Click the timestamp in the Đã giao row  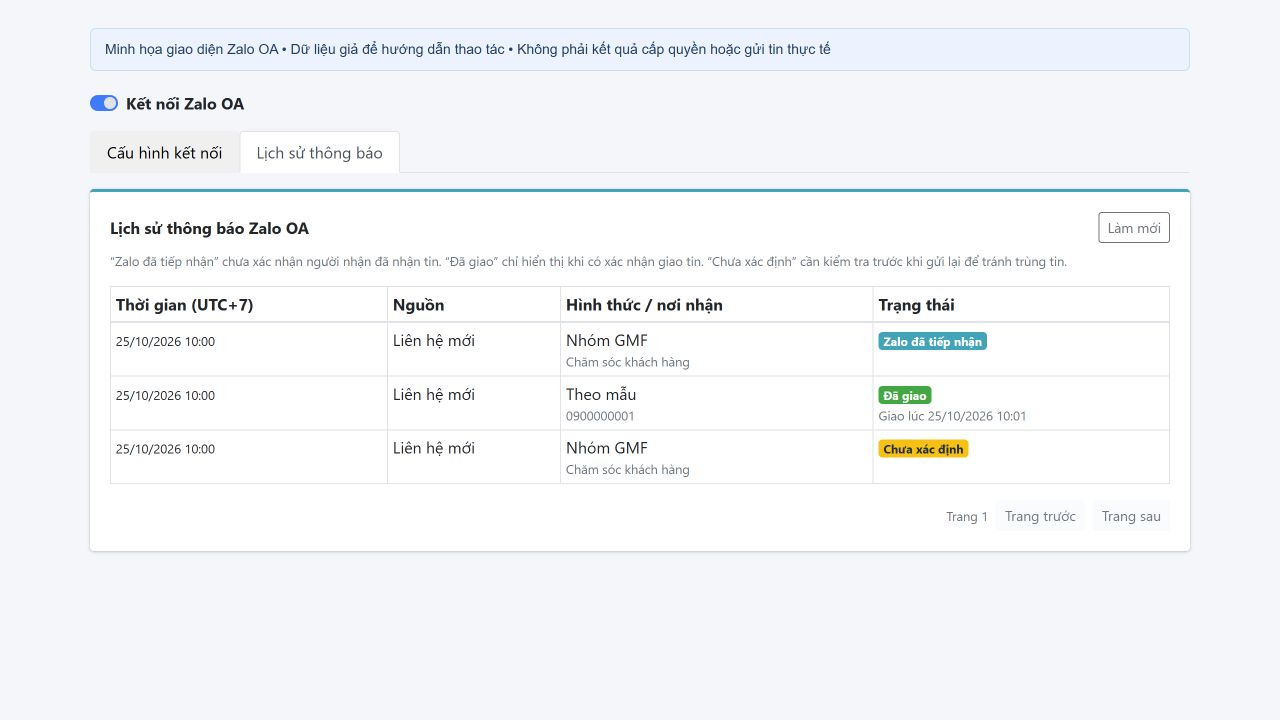tap(165, 395)
